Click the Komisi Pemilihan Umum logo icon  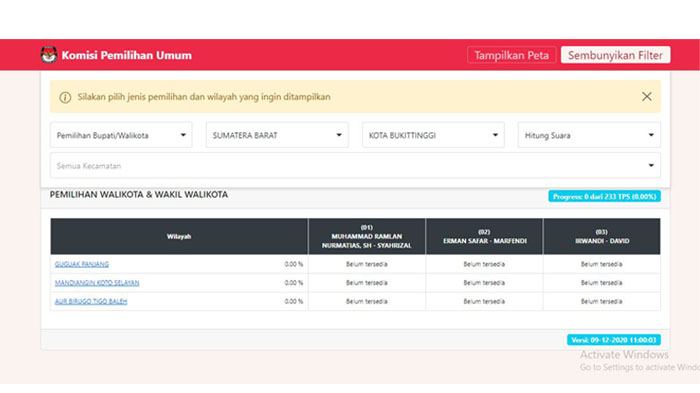pos(49,55)
